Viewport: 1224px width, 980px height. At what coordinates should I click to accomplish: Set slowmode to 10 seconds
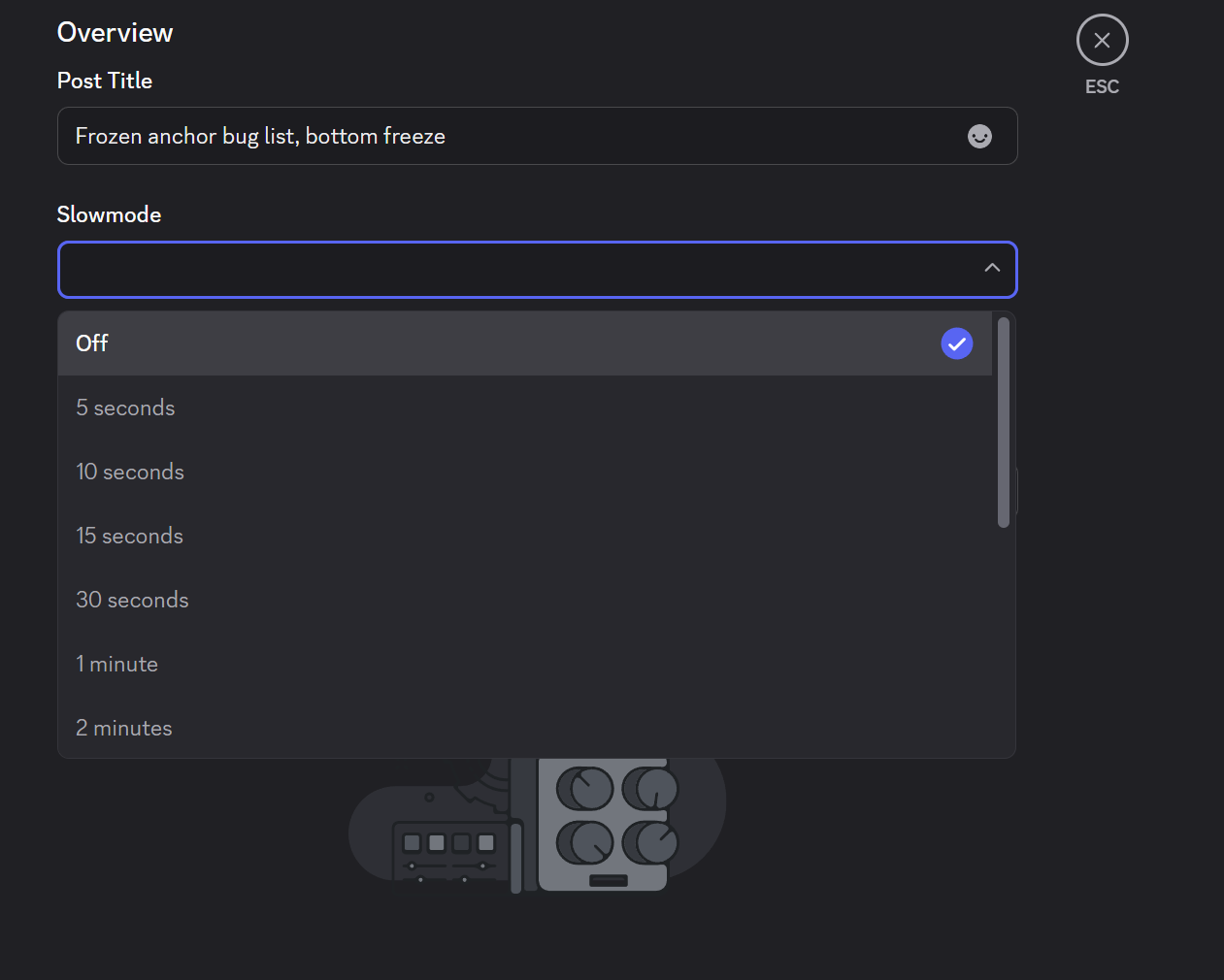pyautogui.click(x=130, y=472)
